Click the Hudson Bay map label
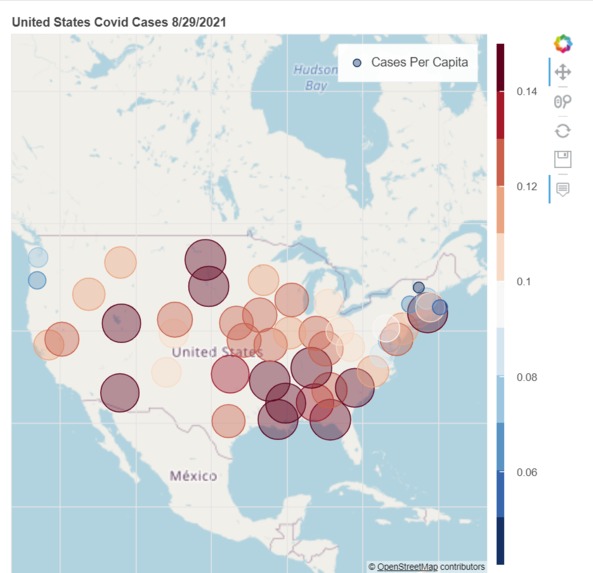This screenshot has width=593, height=573. tap(315, 78)
